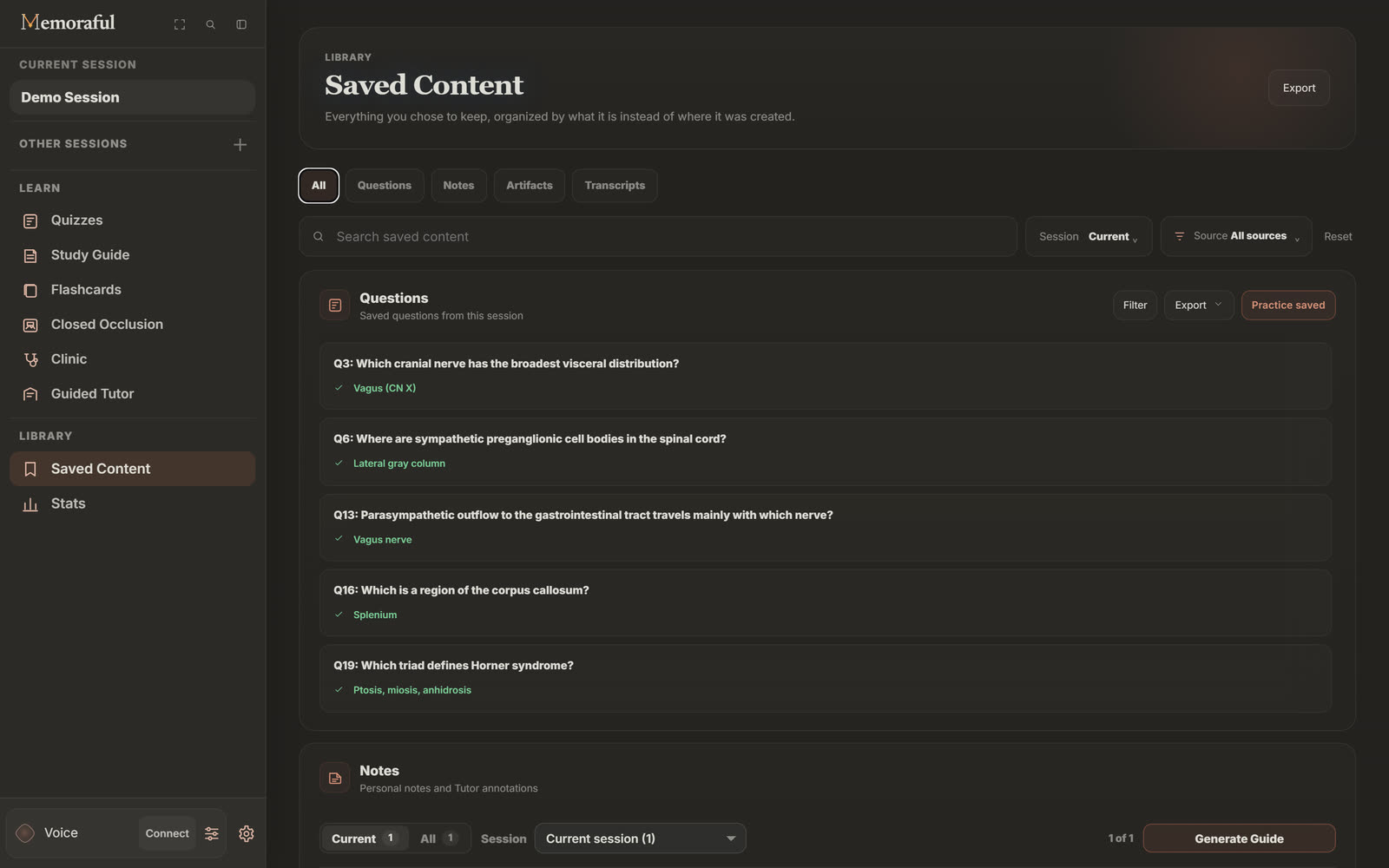Switch to the Artifacts tab

pyautogui.click(x=530, y=186)
